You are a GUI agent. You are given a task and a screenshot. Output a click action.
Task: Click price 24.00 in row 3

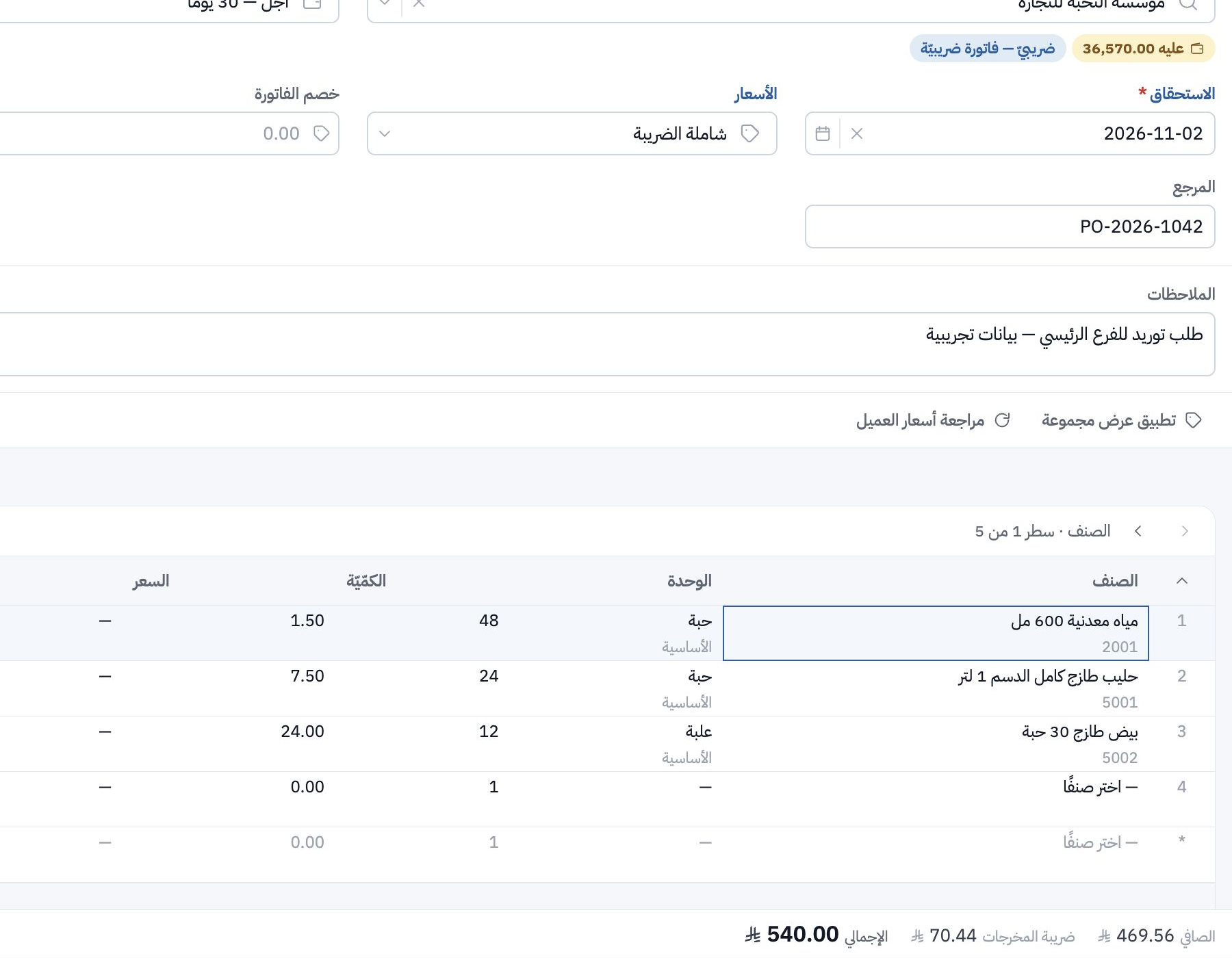(303, 732)
